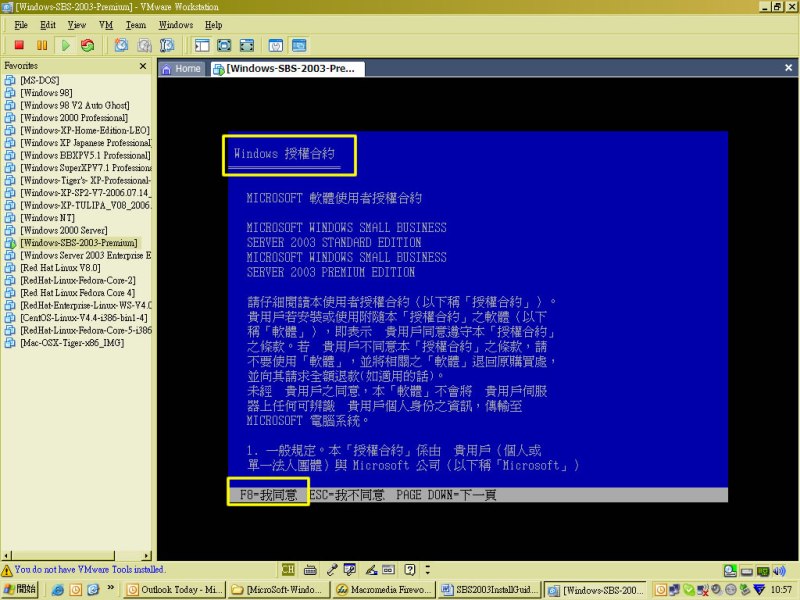Click the Reset virtual machine icon

click(88, 45)
